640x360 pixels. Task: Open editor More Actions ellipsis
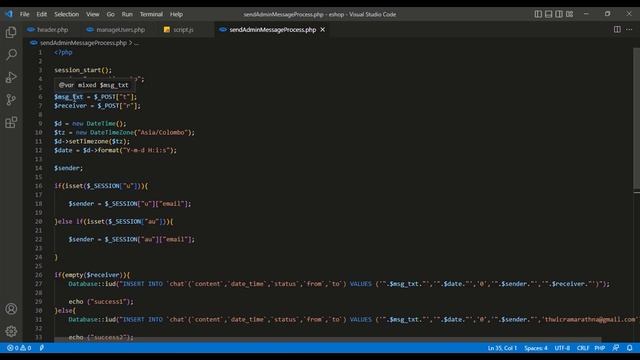[629, 29]
